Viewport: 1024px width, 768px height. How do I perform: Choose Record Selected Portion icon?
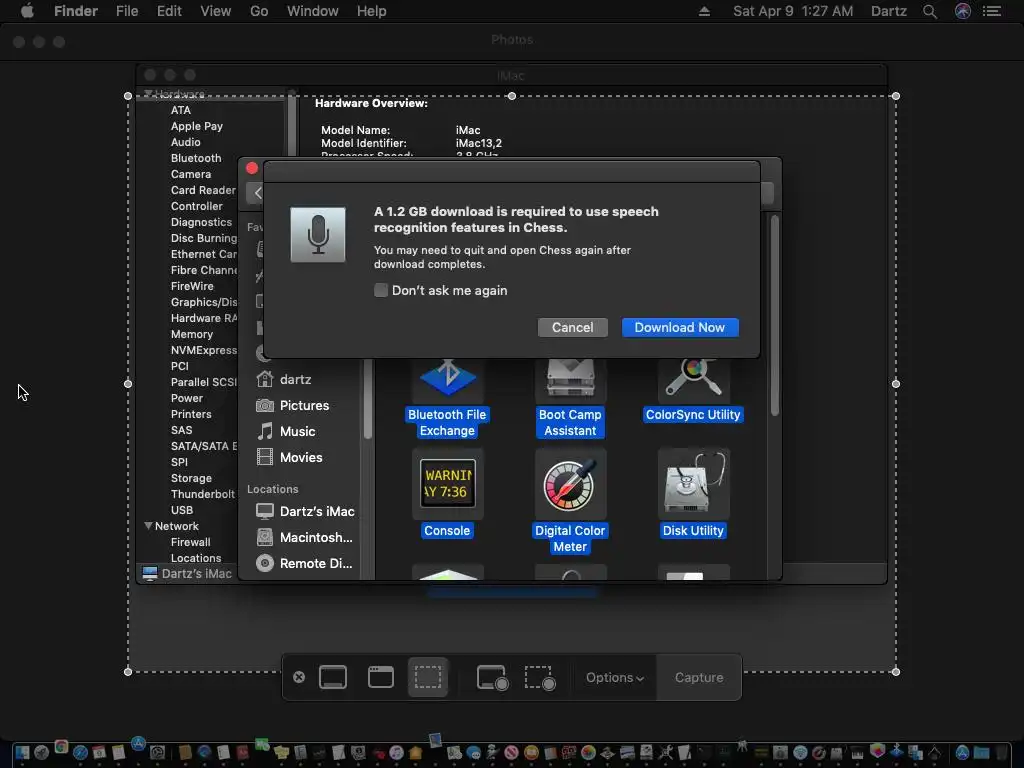click(x=540, y=678)
